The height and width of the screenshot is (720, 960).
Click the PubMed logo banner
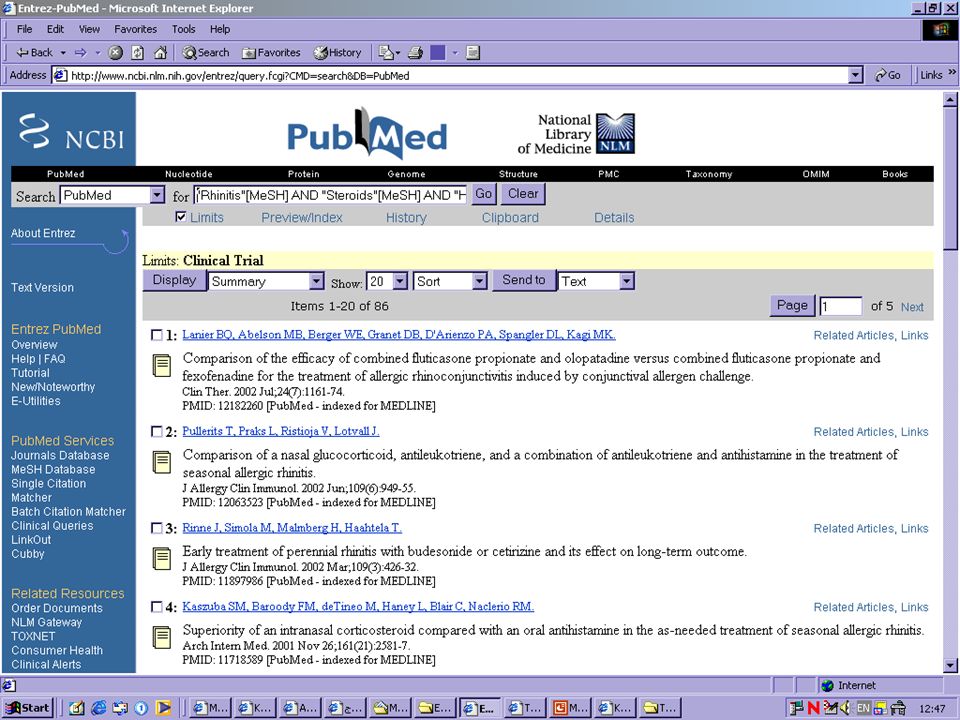[x=367, y=134]
